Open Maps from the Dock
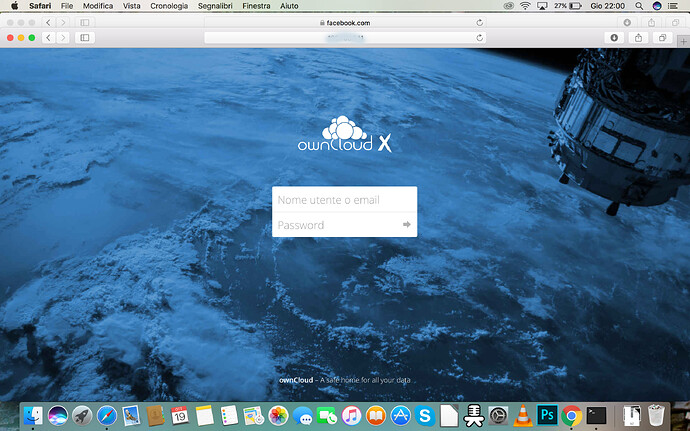Screen dimensions: 690x431 tap(253, 415)
